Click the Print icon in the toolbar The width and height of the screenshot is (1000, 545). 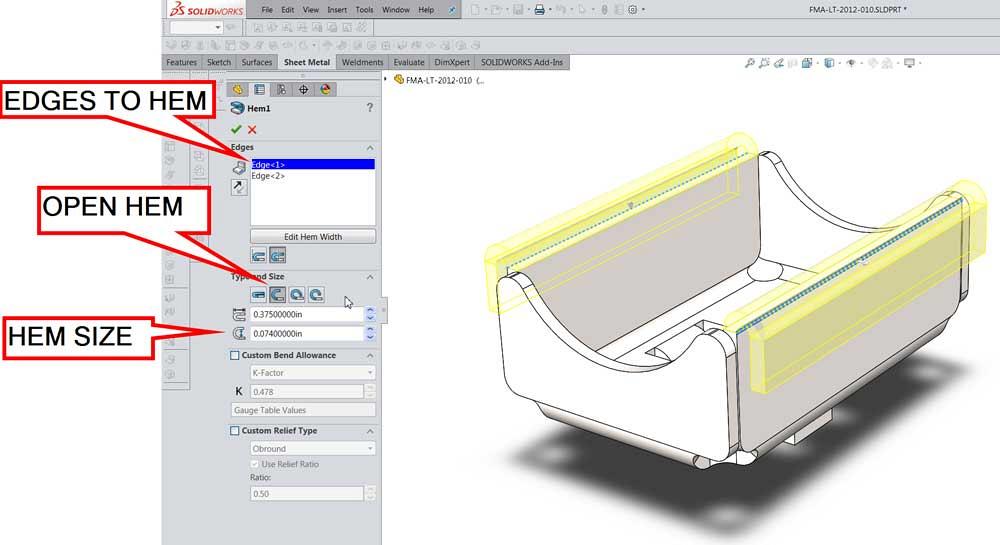point(539,9)
